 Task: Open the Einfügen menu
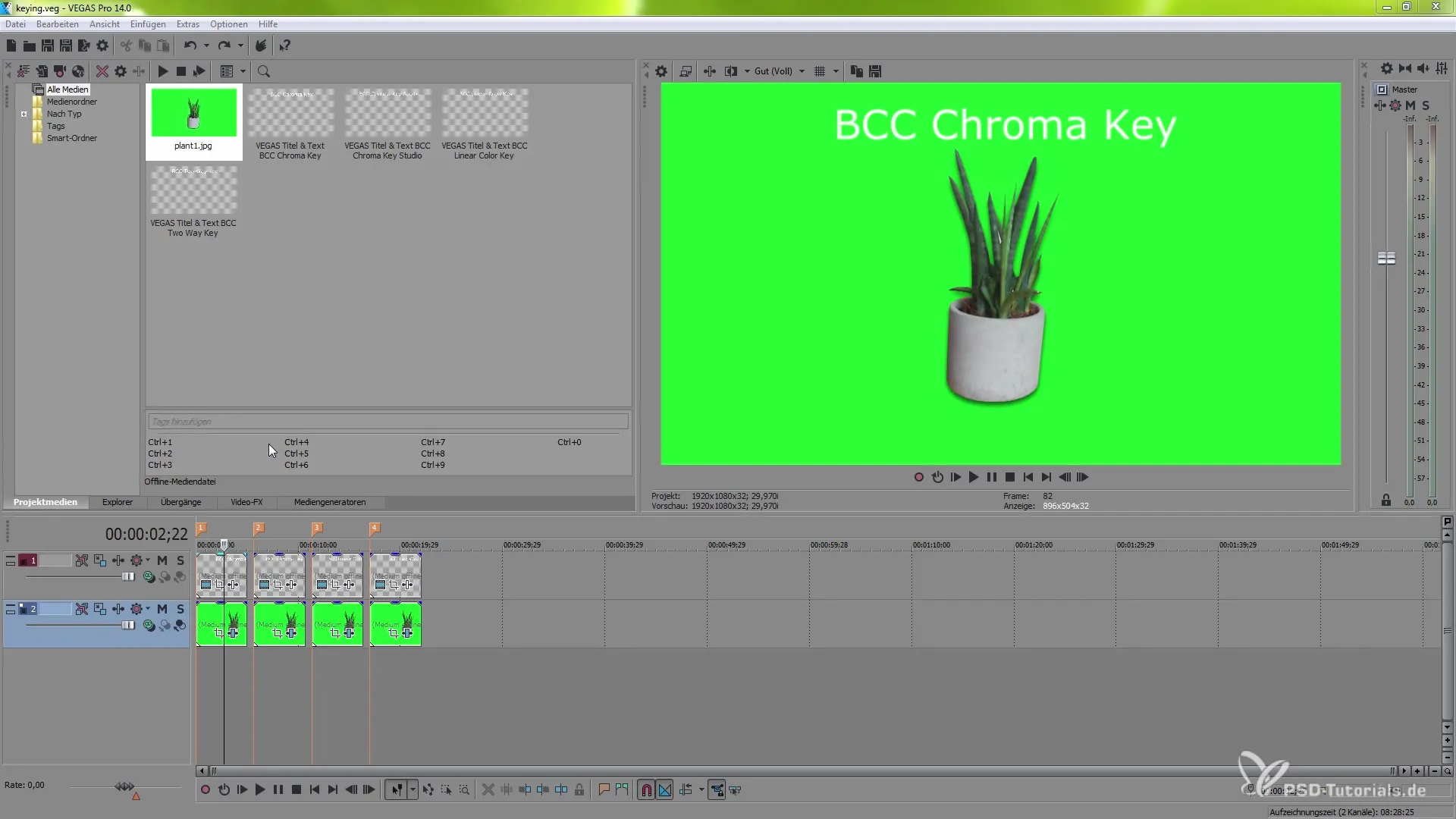click(x=148, y=24)
